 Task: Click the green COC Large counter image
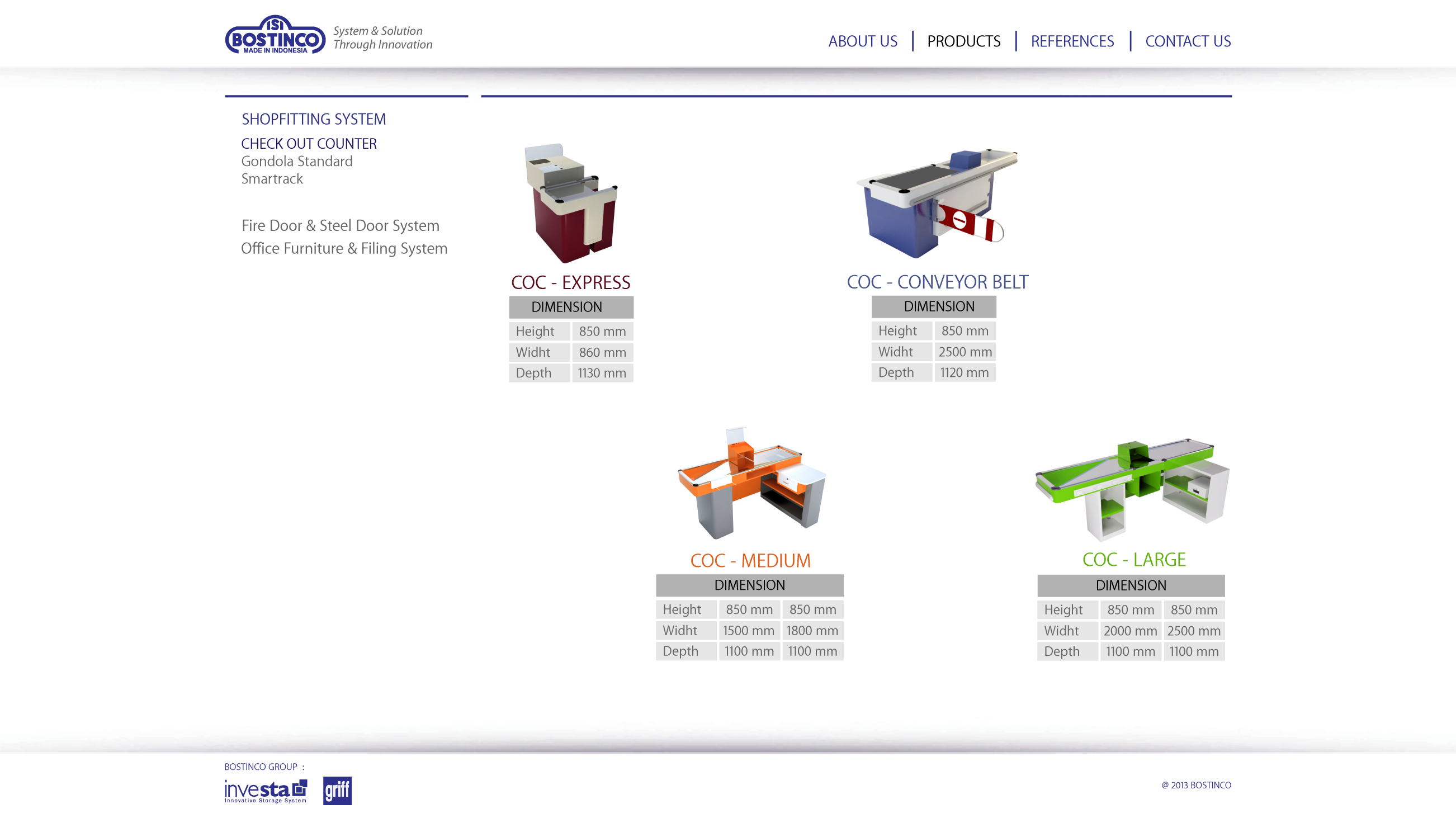point(1132,489)
